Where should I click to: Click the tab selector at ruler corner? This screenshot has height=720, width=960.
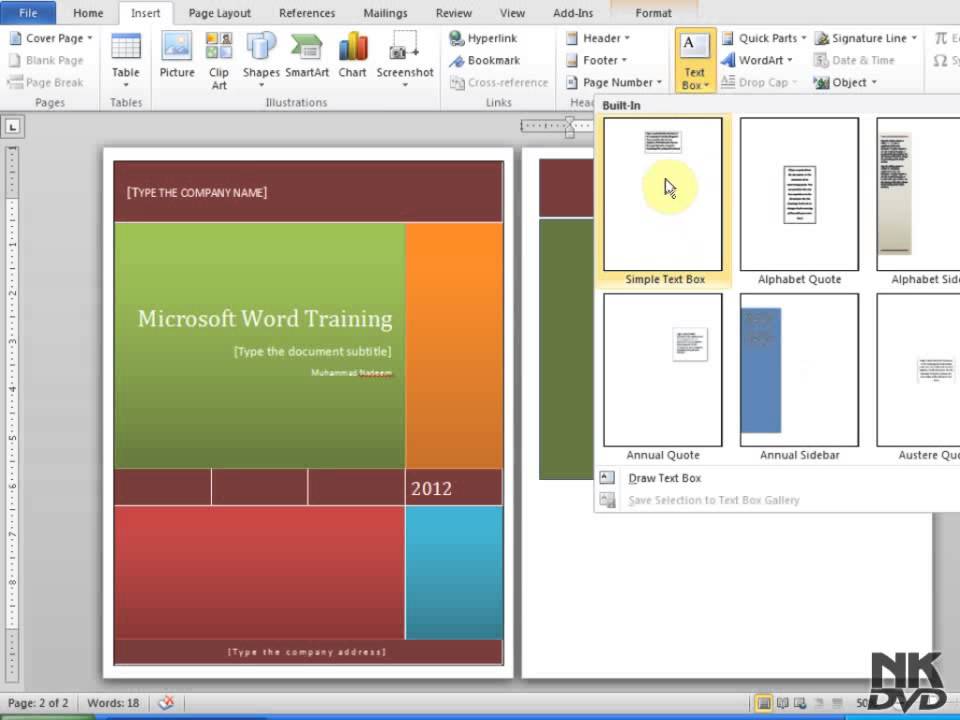[x=13, y=127]
